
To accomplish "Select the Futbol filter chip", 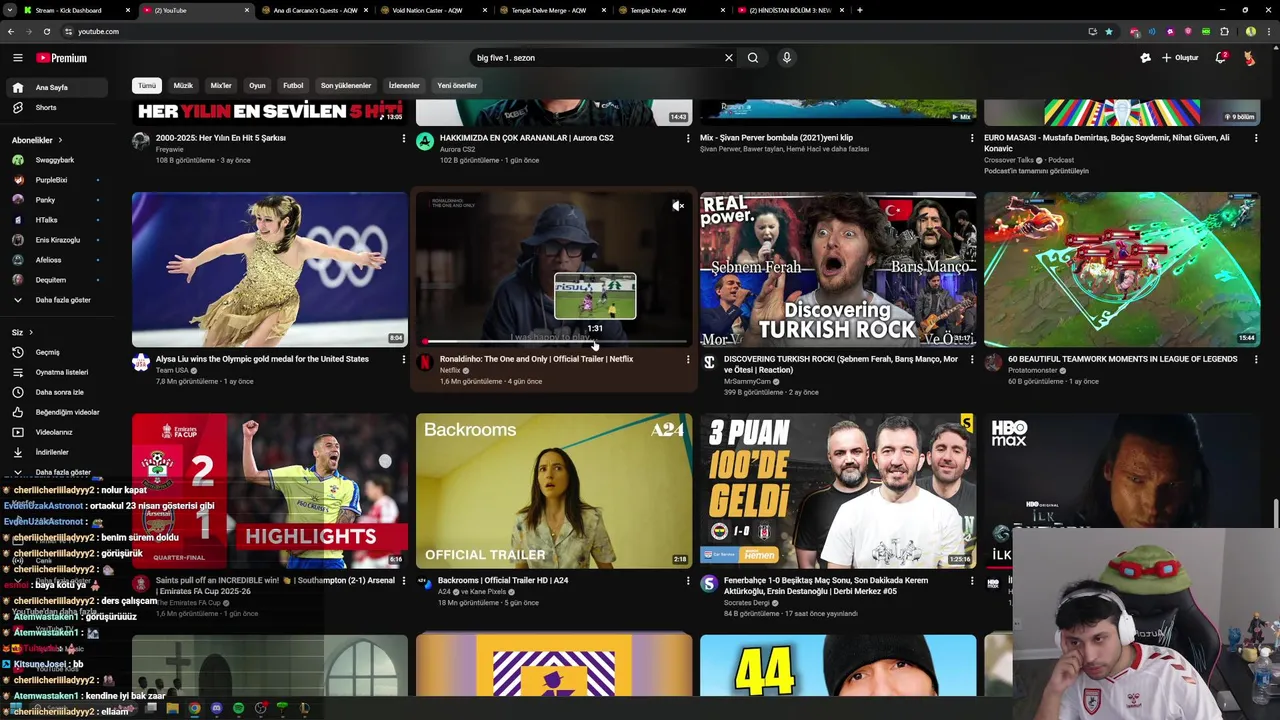I will [x=293, y=86].
